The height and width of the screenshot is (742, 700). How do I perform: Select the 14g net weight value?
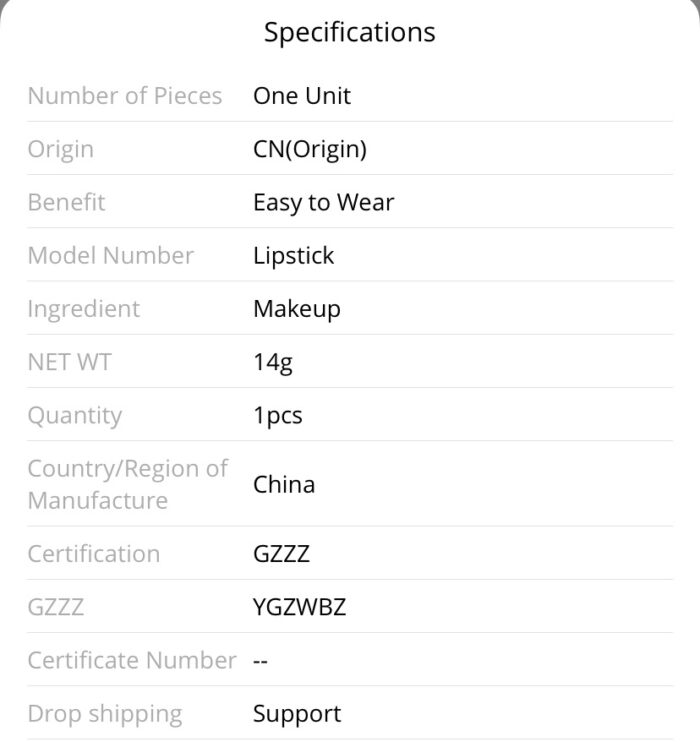[273, 362]
